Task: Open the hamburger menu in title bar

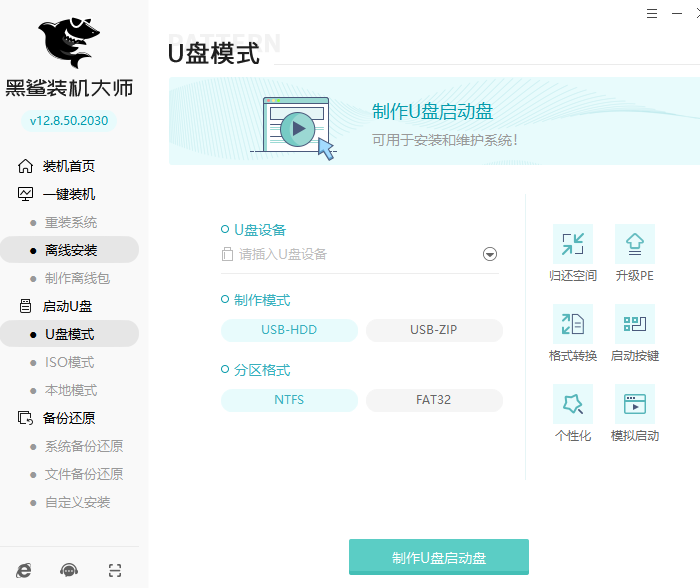Action: coord(652,14)
